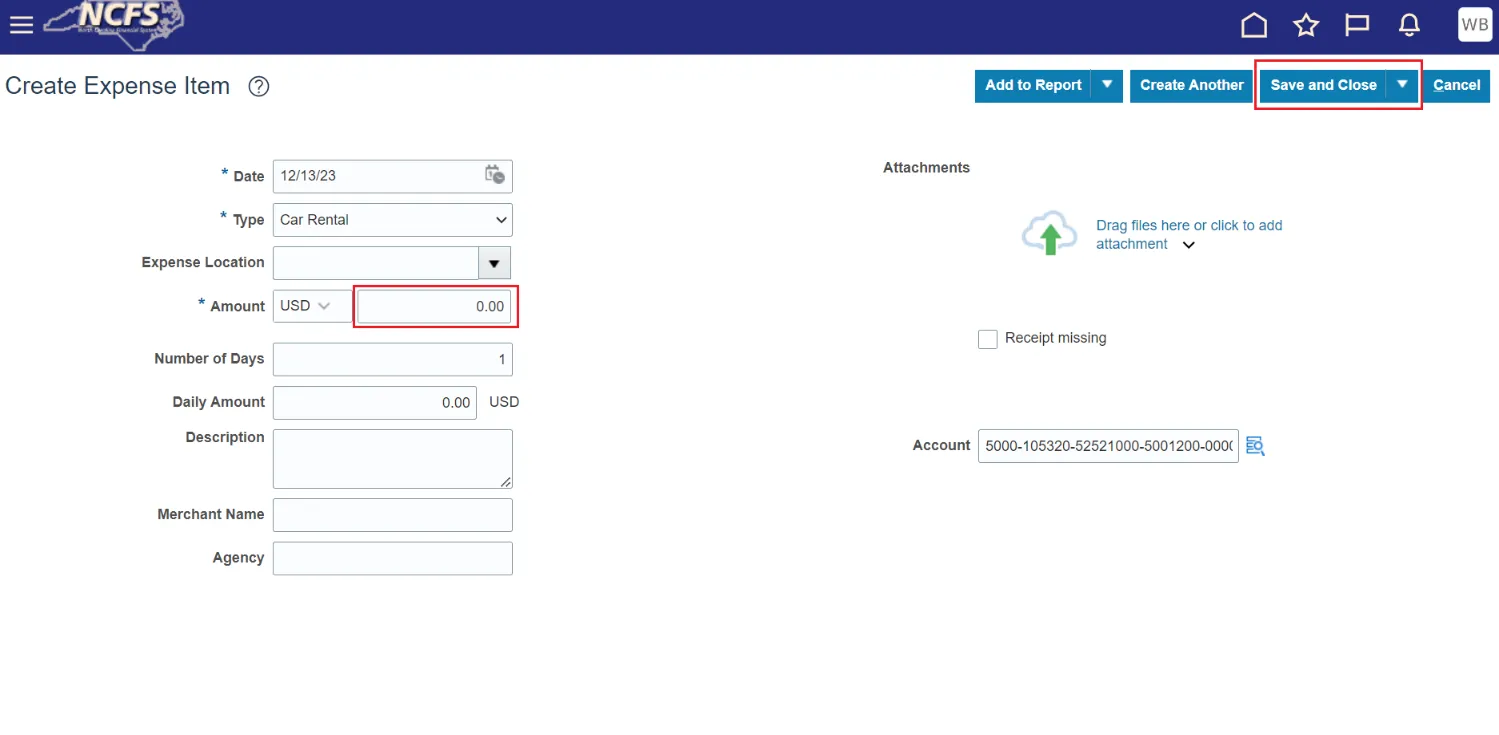This screenshot has width=1499, height=735.
Task: Check the Receipt missing checkbox
Action: click(x=988, y=339)
